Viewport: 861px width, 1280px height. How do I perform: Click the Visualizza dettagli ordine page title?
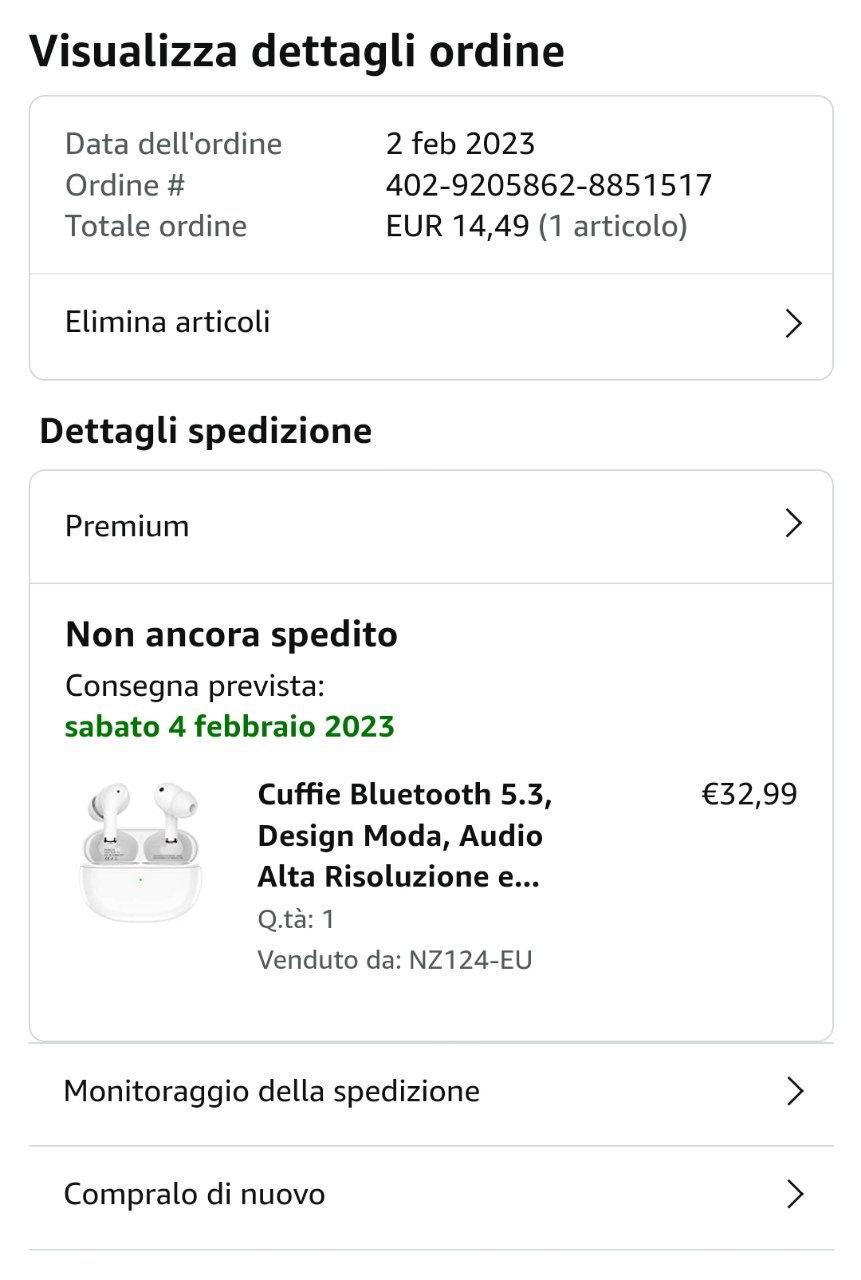(297, 52)
